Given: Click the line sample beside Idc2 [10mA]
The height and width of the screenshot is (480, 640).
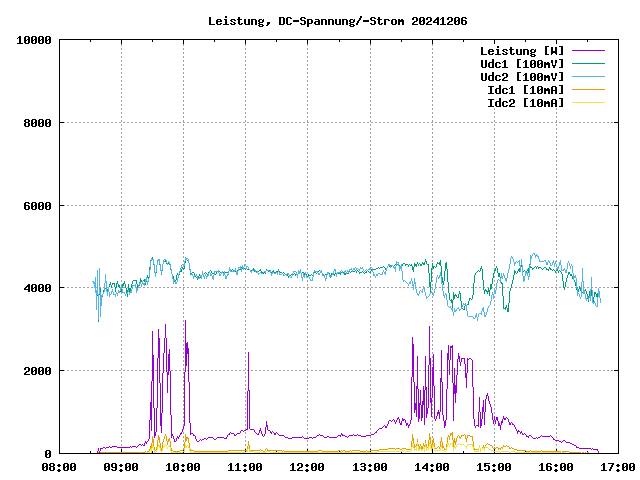Looking at the screenshot, I should point(588,103).
